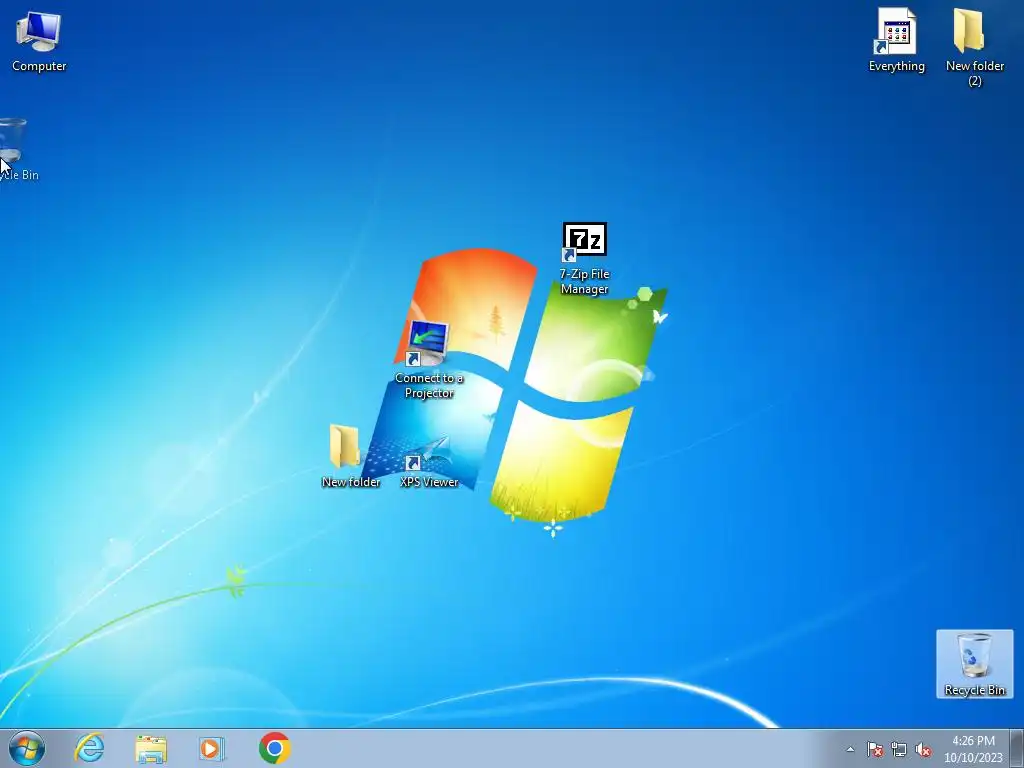1024x768 pixels.
Task: Click the '7-Zip File Manager' label text
Action: (584, 281)
